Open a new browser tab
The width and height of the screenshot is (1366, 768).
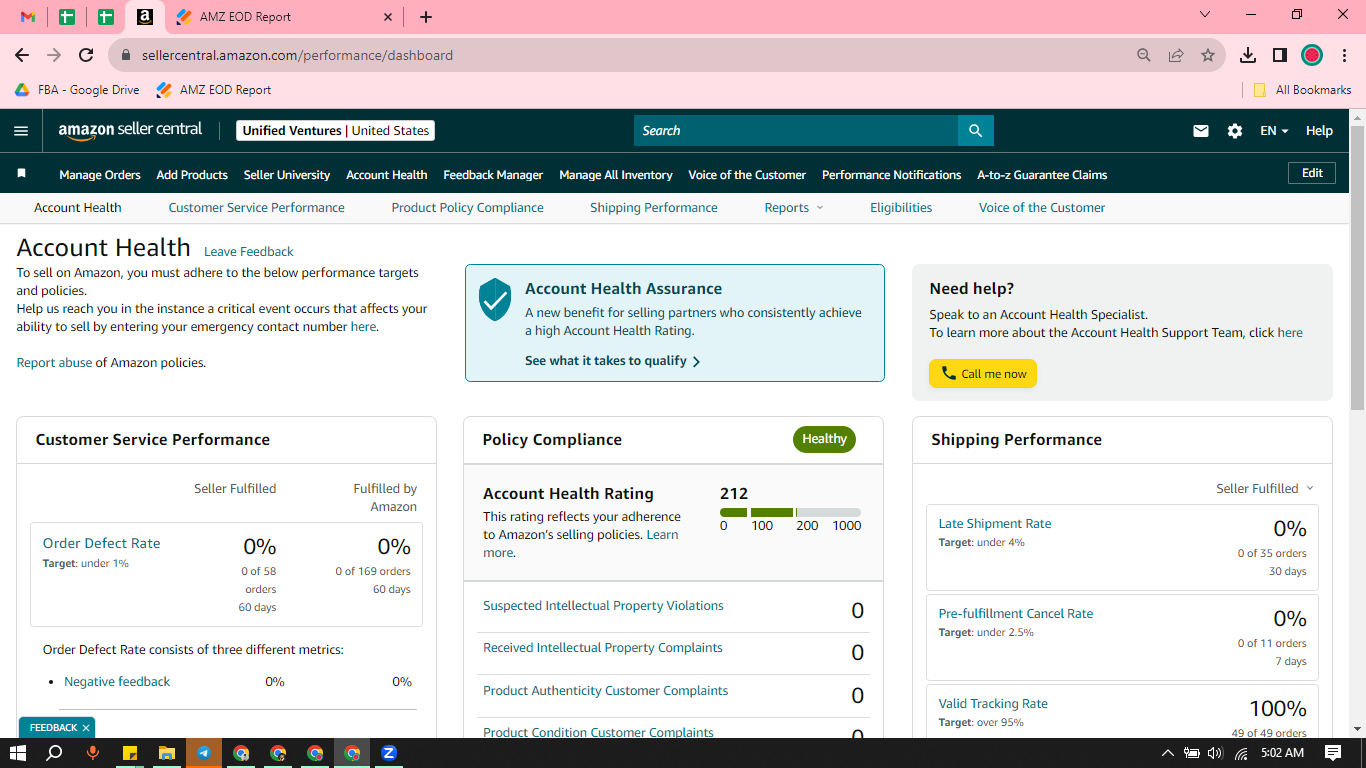click(x=426, y=17)
